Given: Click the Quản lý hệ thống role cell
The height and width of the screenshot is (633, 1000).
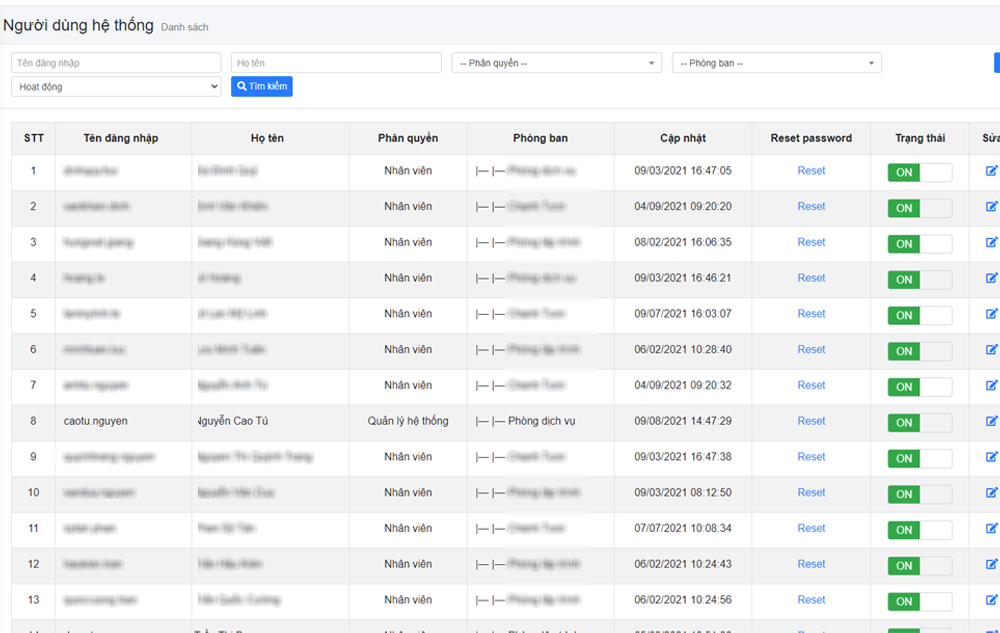Looking at the screenshot, I should pos(408,421).
